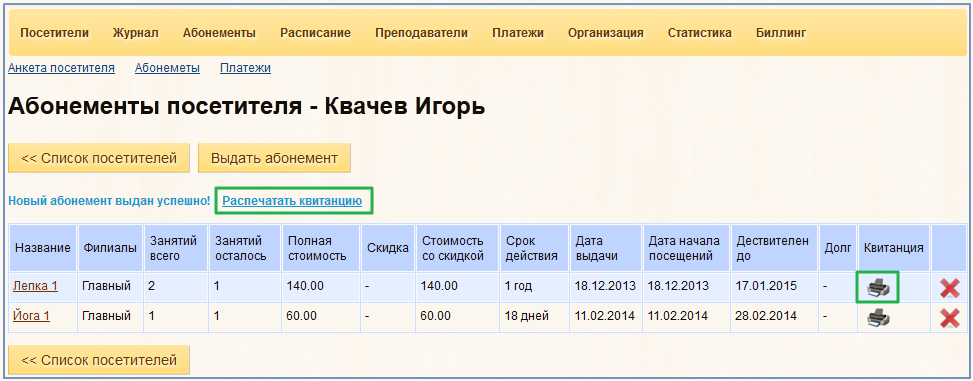Open the Платежи menu item
The width and height of the screenshot is (973, 381).
518,33
